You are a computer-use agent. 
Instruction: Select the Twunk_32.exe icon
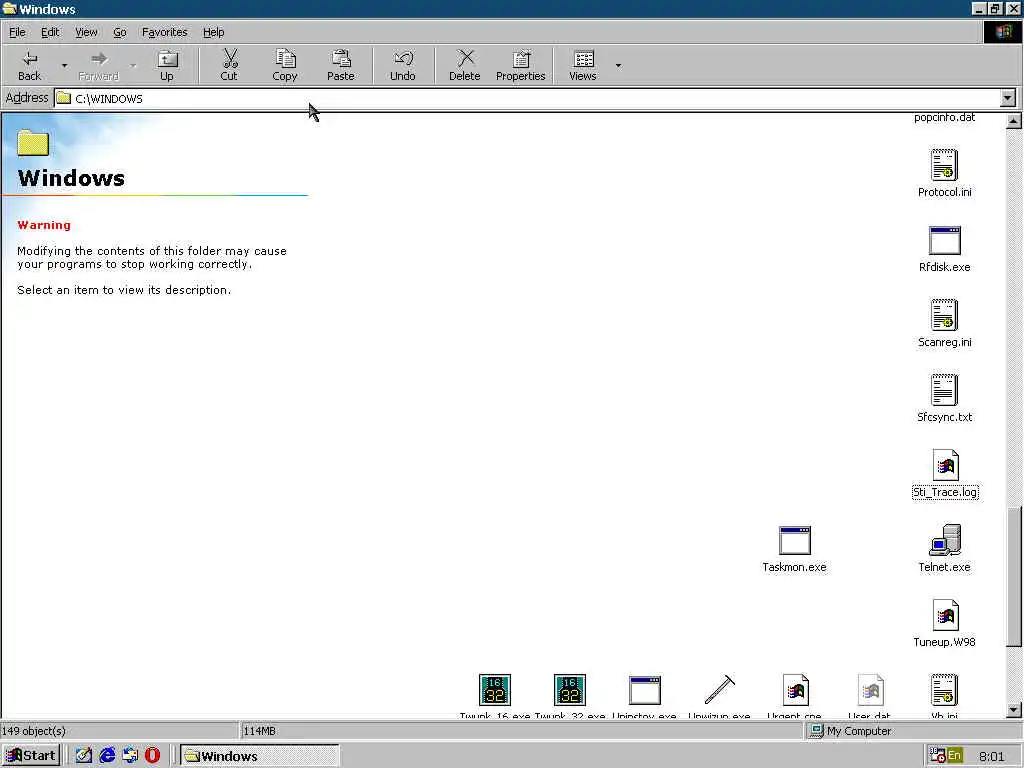(x=569, y=690)
